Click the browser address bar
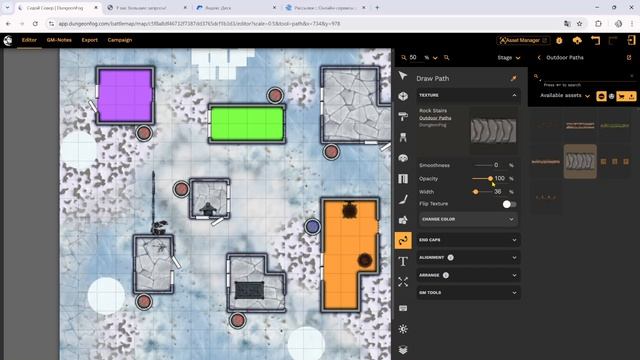 pyautogui.click(x=302, y=24)
